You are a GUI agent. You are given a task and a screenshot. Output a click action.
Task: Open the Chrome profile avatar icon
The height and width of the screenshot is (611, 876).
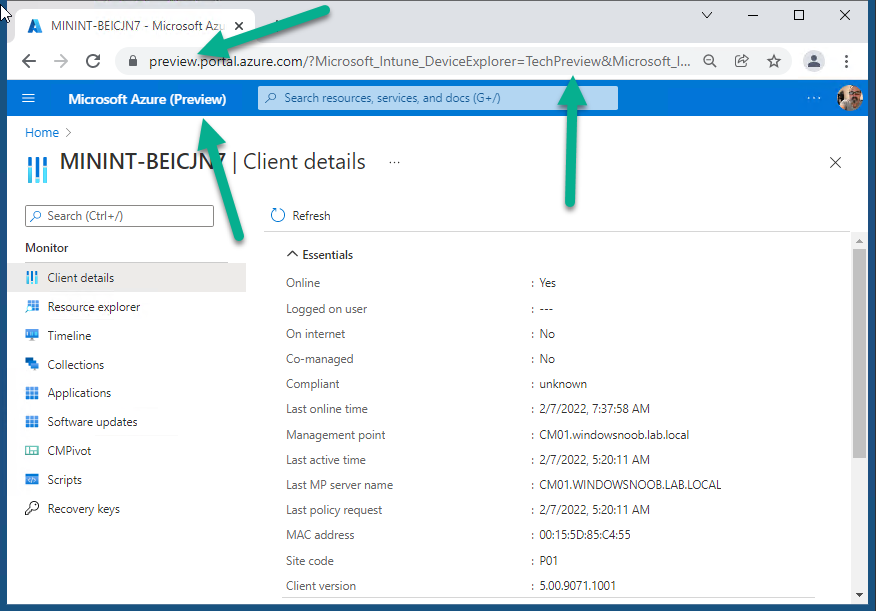814,61
